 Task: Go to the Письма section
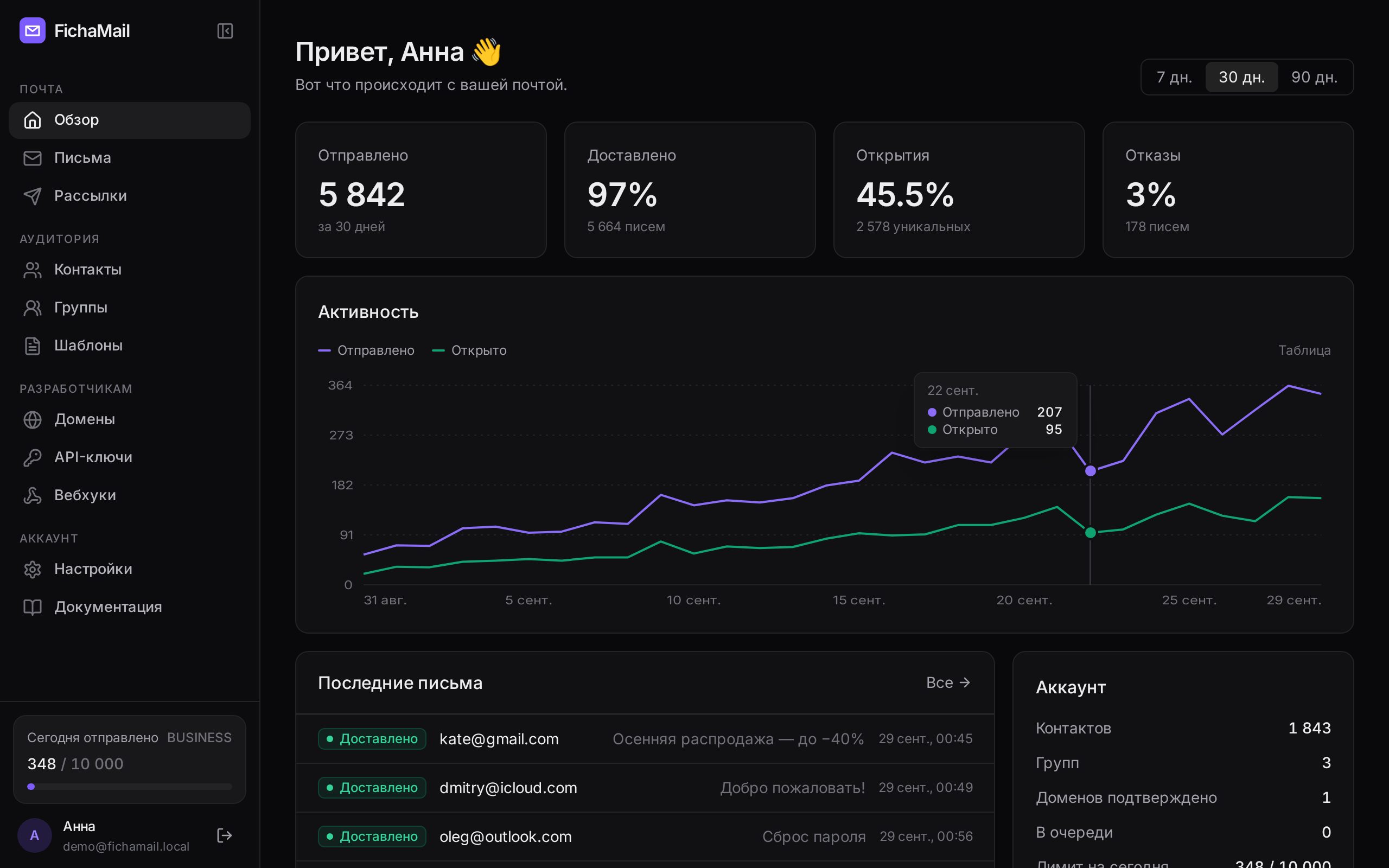[130, 158]
